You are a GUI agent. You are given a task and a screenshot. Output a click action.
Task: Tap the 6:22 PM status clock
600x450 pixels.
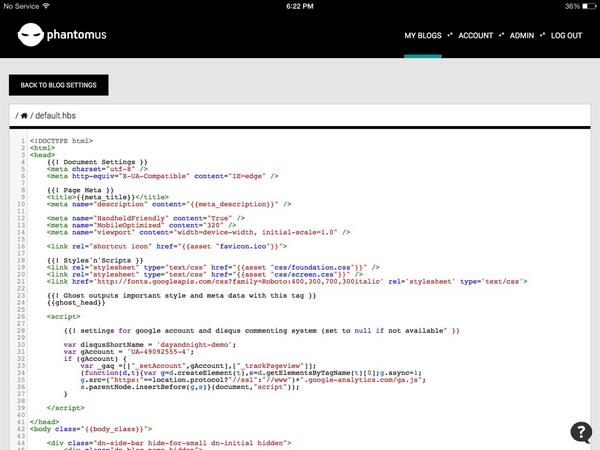tap(300, 6)
